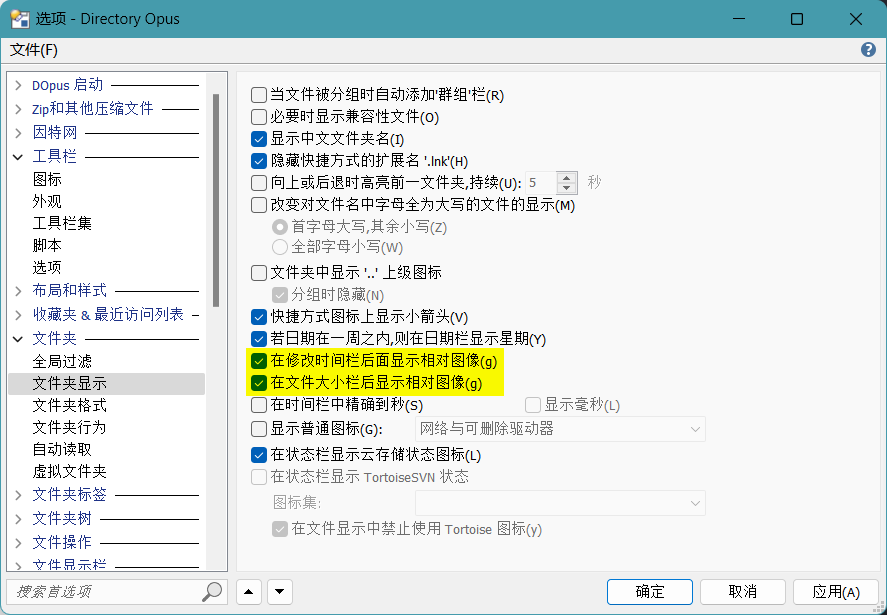The height and width of the screenshot is (615, 887).
Task: Uncheck 在状态栏显示云存储状态图标 option
Action: click(259, 455)
